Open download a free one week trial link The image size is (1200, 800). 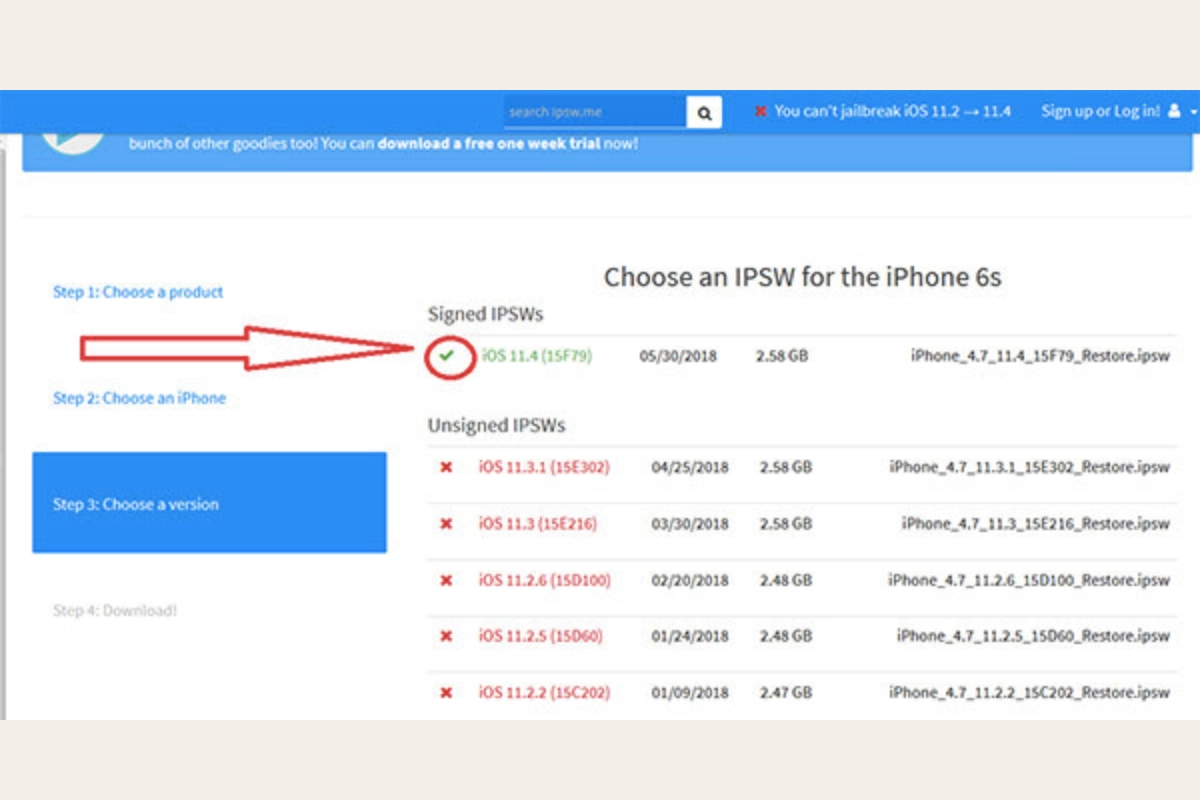point(489,143)
